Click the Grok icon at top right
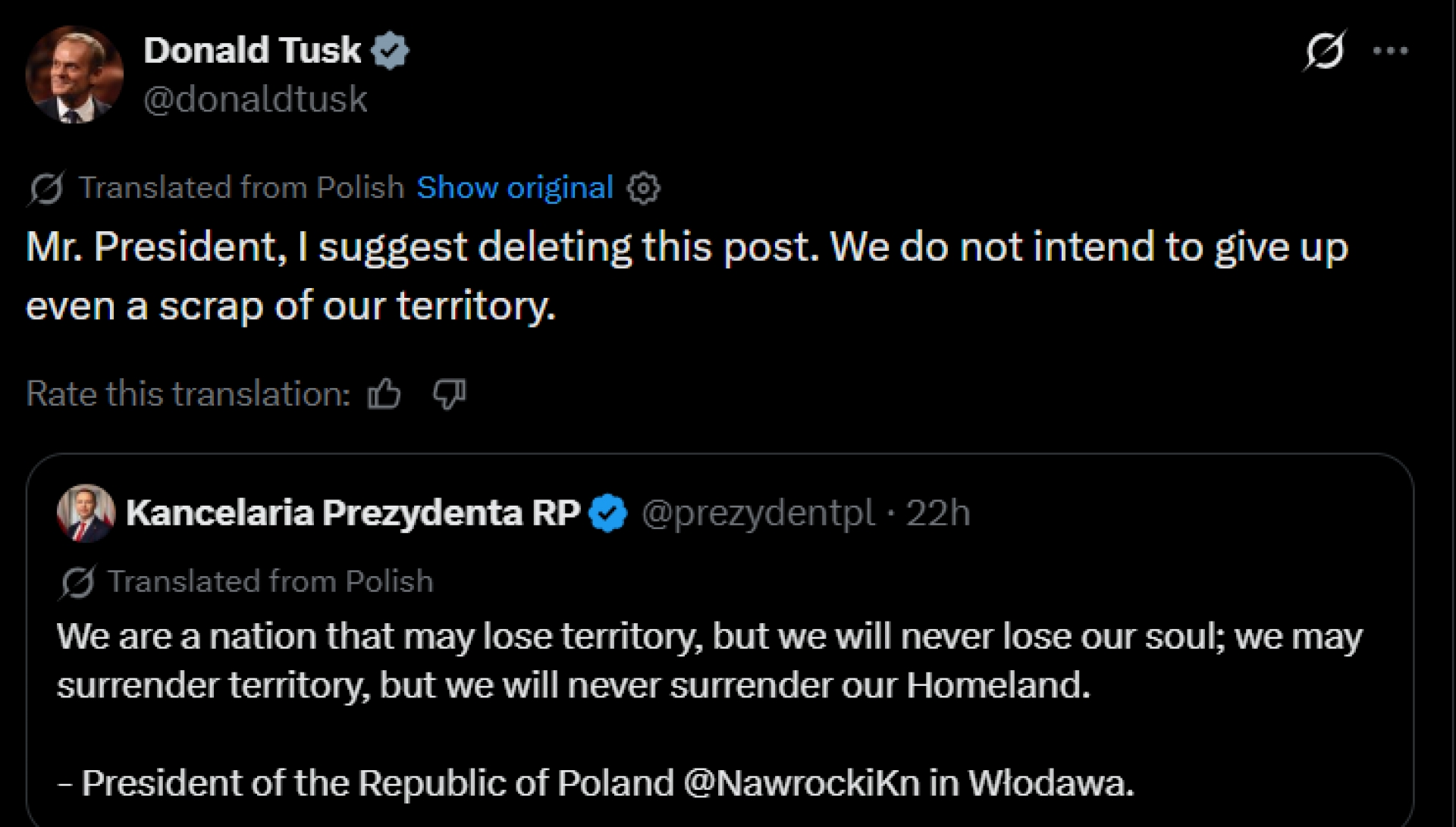The width and height of the screenshot is (1456, 827). point(1325,51)
